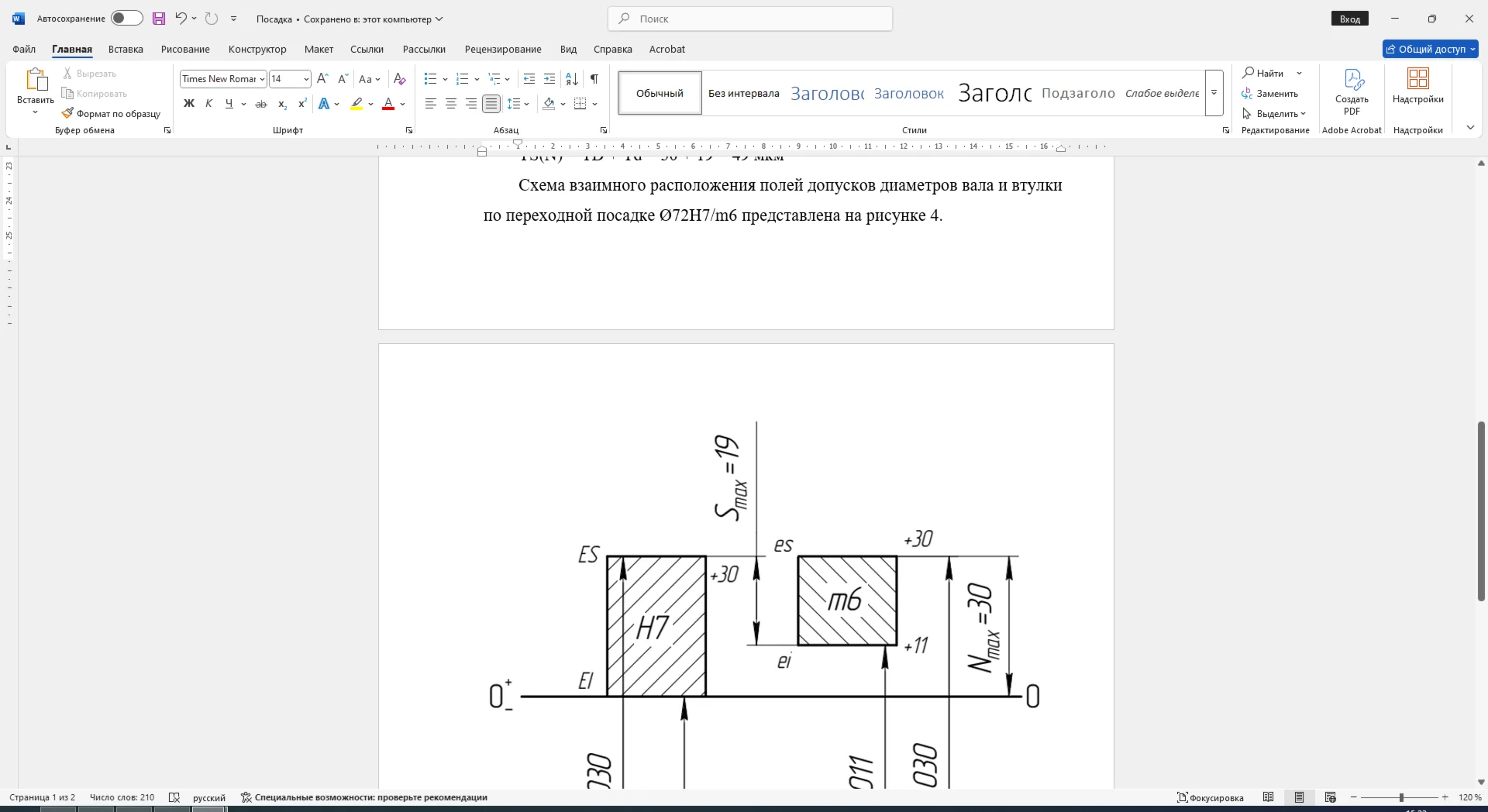Image resolution: width=1488 pixels, height=812 pixels.
Task: Toggle bold formatting (Ж)
Action: 188,103
